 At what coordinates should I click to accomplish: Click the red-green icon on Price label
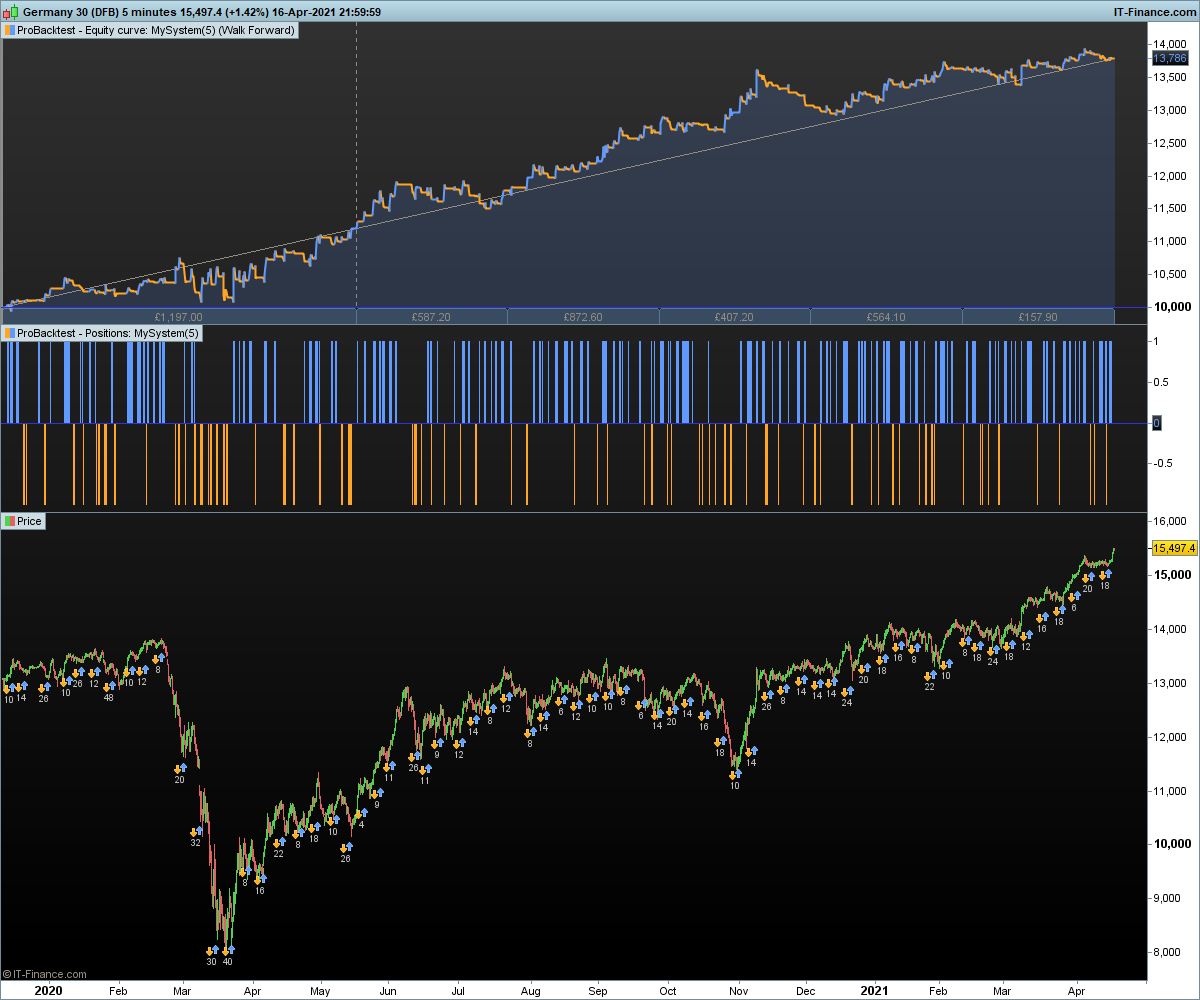pos(10,521)
